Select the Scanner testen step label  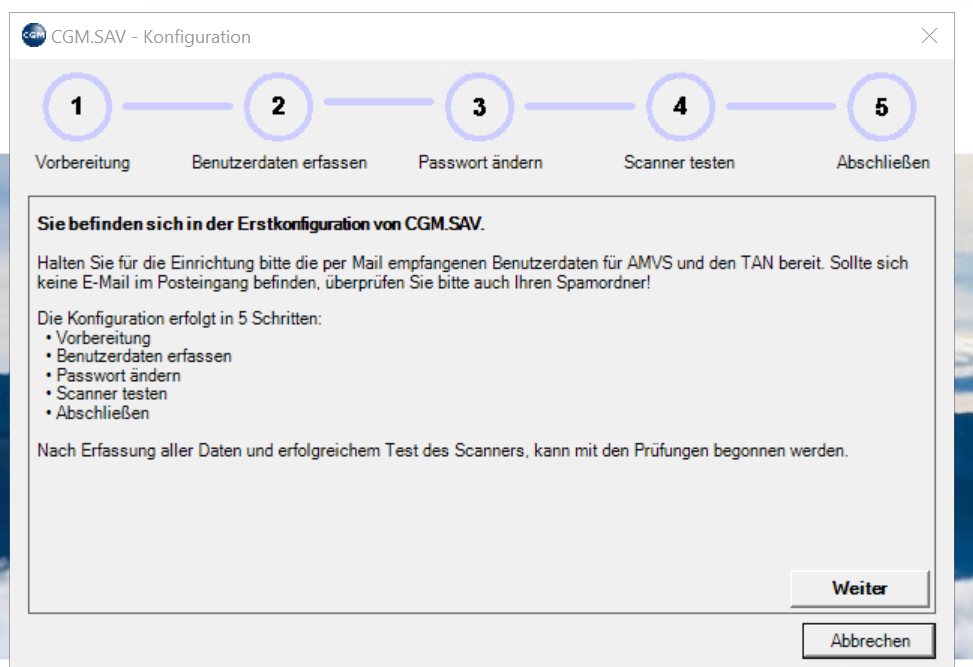[679, 162]
